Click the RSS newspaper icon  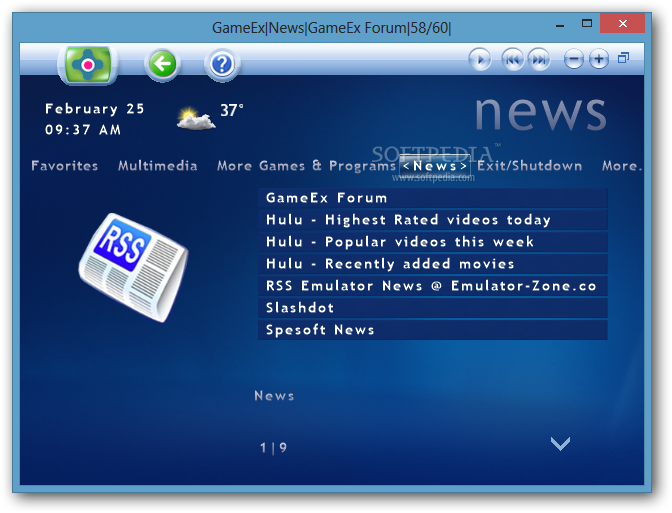coord(133,267)
